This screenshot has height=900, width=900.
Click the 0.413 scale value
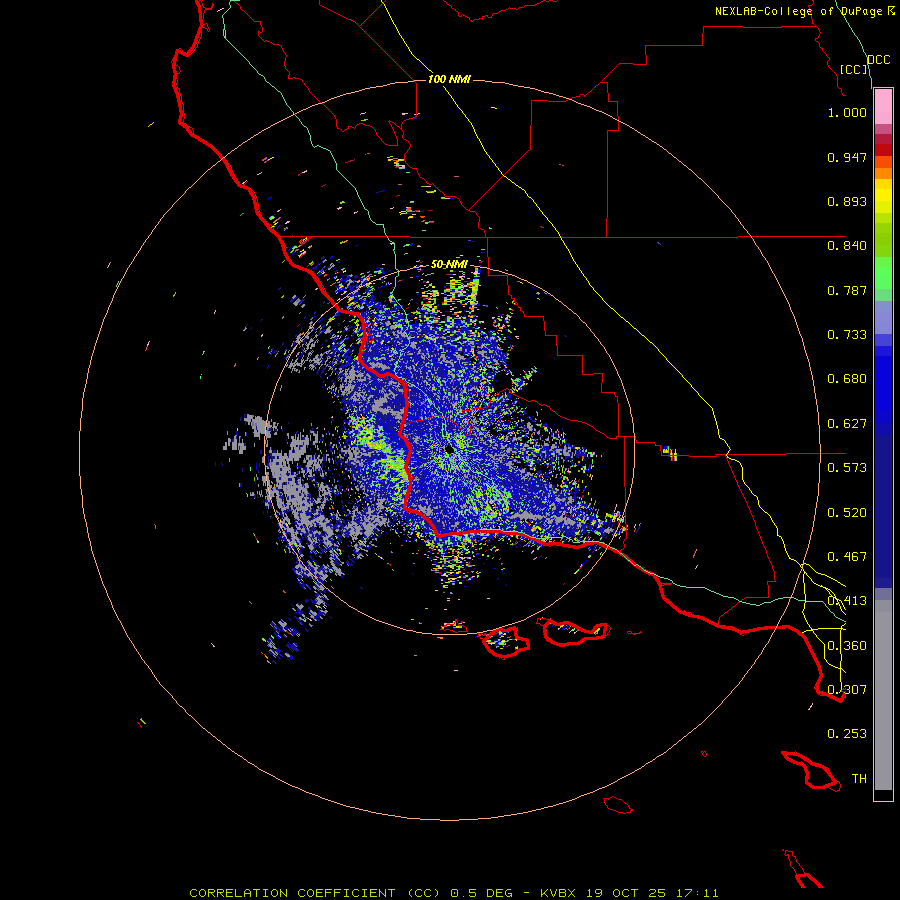click(847, 601)
